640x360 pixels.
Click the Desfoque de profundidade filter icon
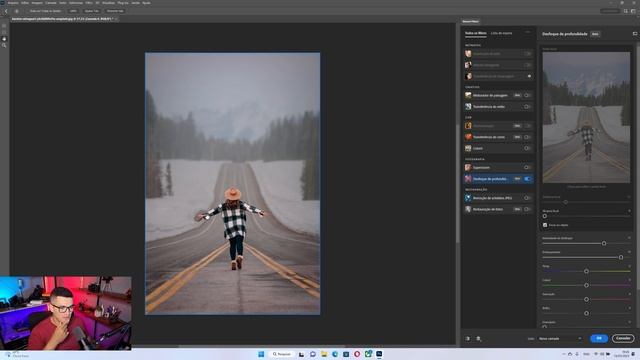click(x=468, y=179)
